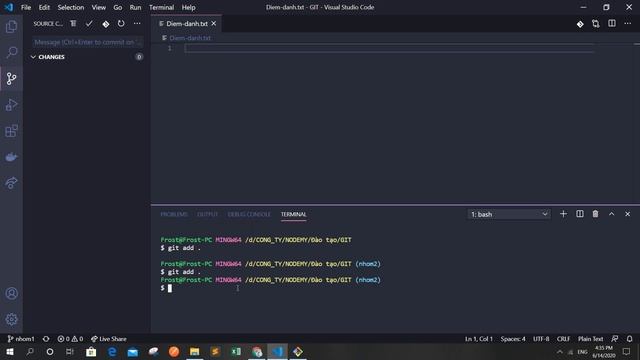Open the terminal selector 1: bash dropdown
Screen dimensions: 640x360
[x=509, y=214]
